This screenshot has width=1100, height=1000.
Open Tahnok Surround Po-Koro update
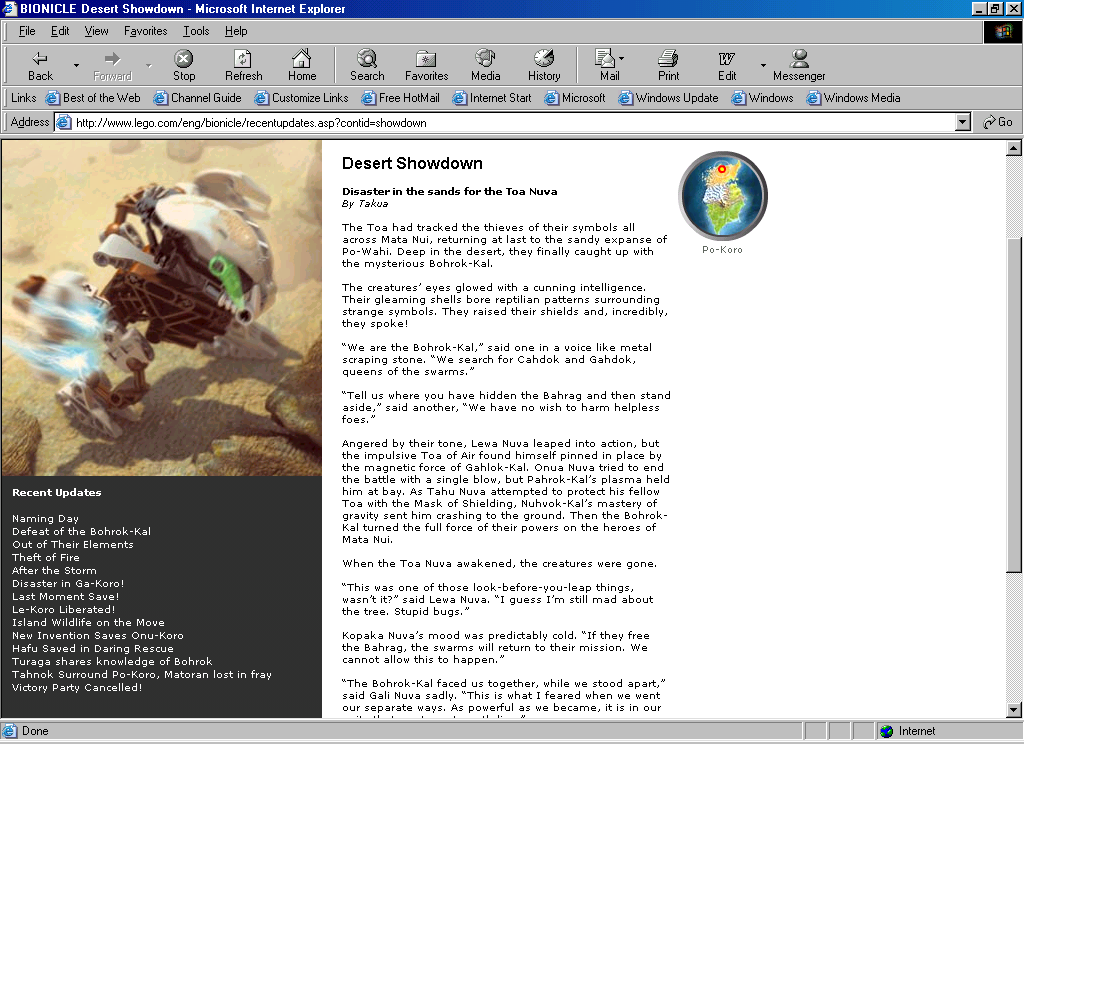(x=142, y=674)
